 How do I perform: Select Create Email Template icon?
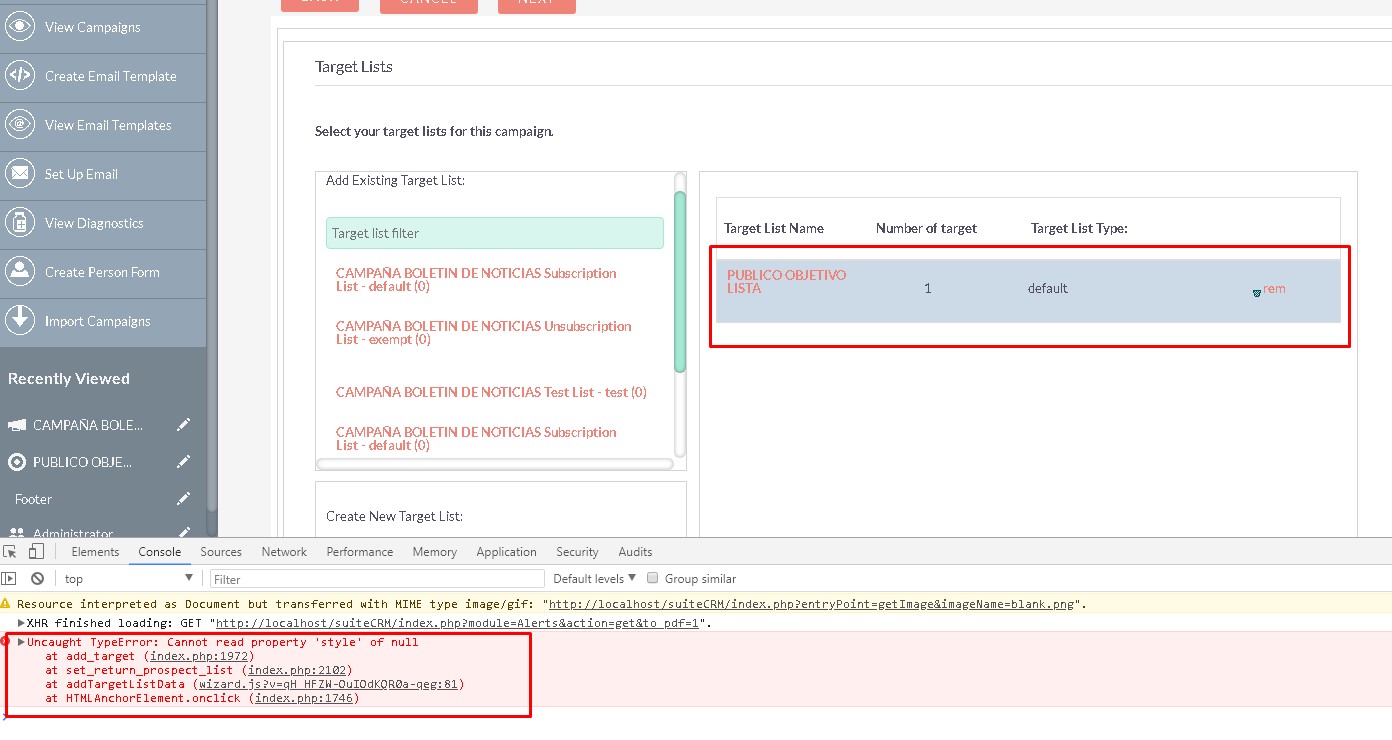(20, 76)
